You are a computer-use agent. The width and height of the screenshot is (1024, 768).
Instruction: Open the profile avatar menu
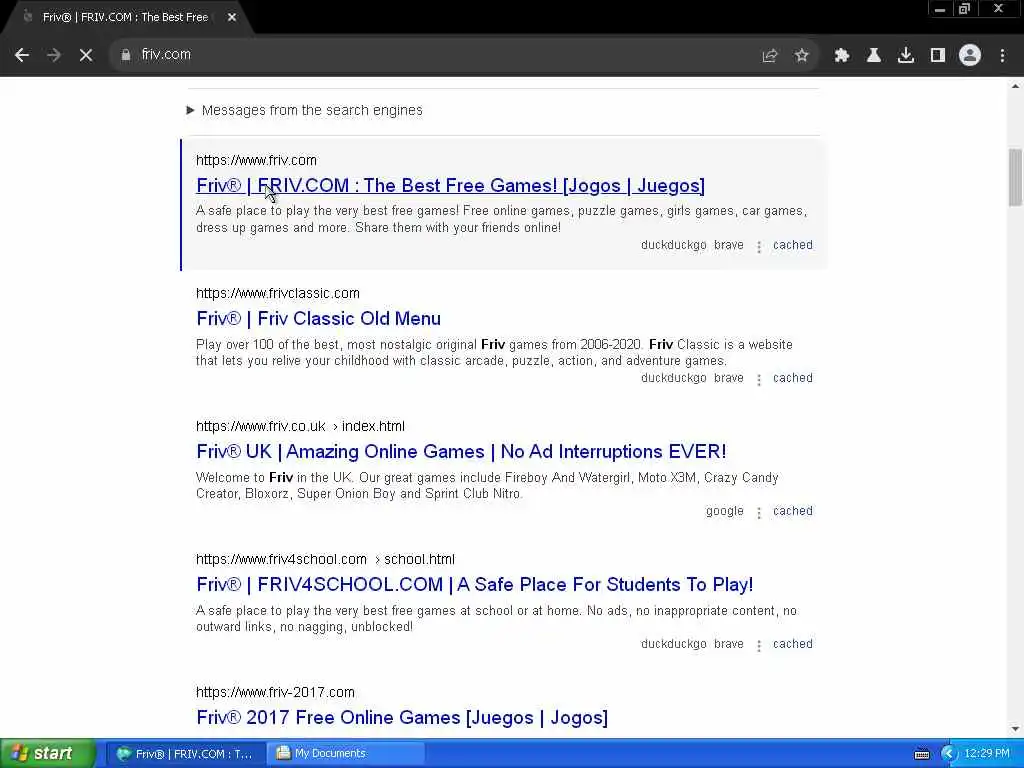click(x=970, y=56)
